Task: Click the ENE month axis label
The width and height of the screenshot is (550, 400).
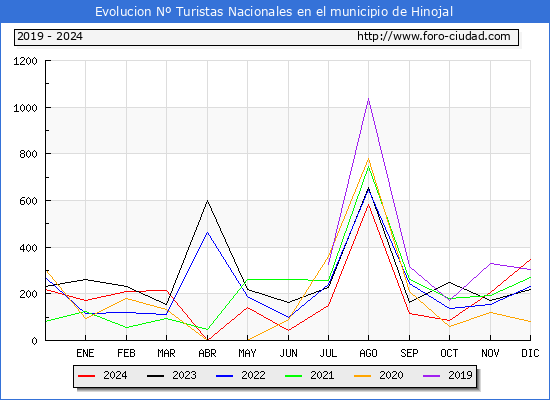Action: (x=85, y=353)
